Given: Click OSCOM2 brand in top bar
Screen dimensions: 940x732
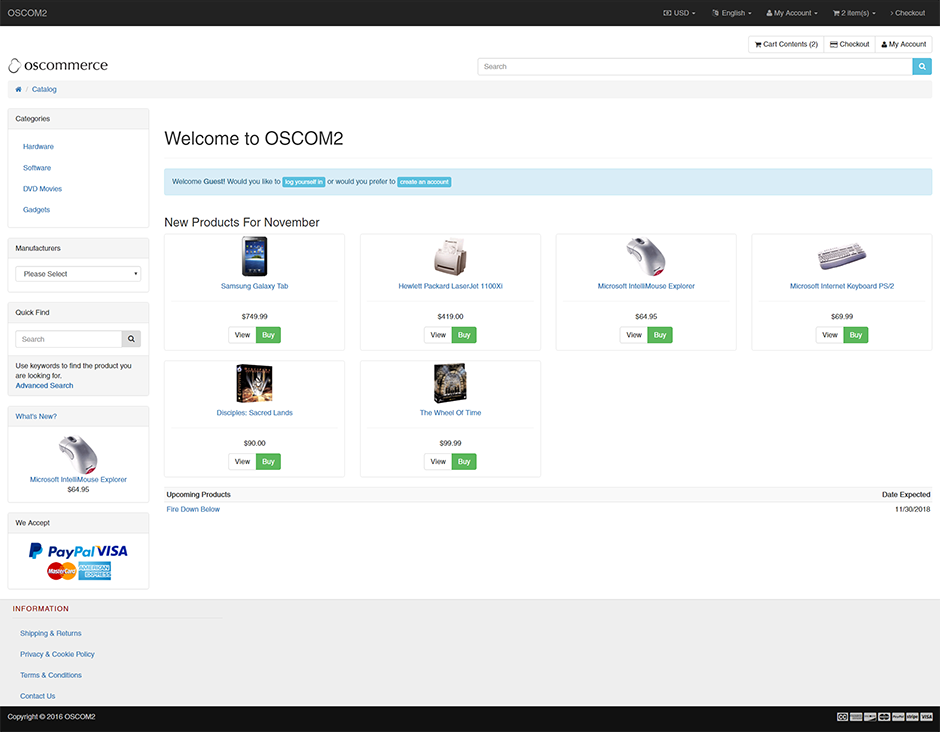Looking at the screenshot, I should pos(27,13).
